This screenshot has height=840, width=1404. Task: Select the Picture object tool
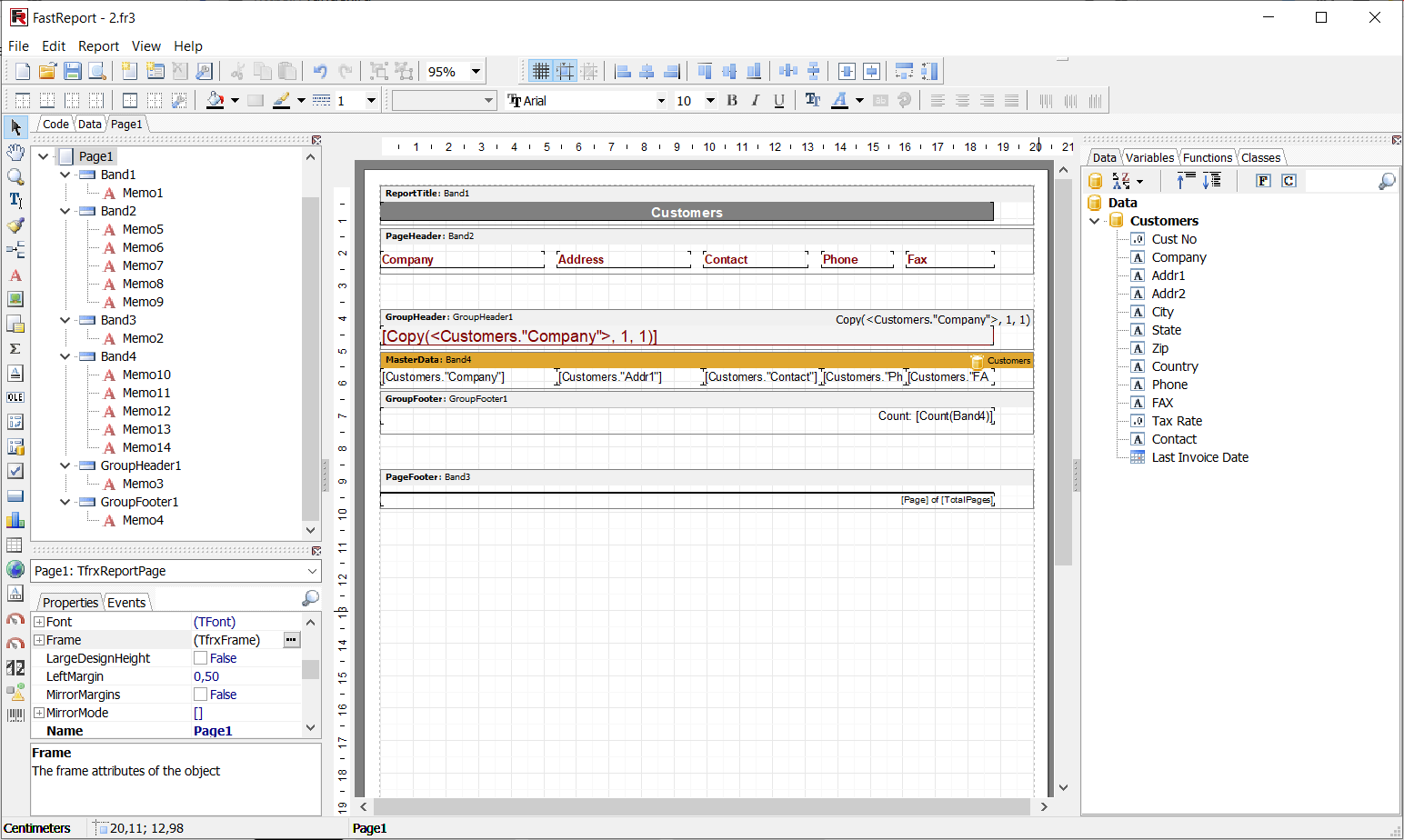click(15, 298)
